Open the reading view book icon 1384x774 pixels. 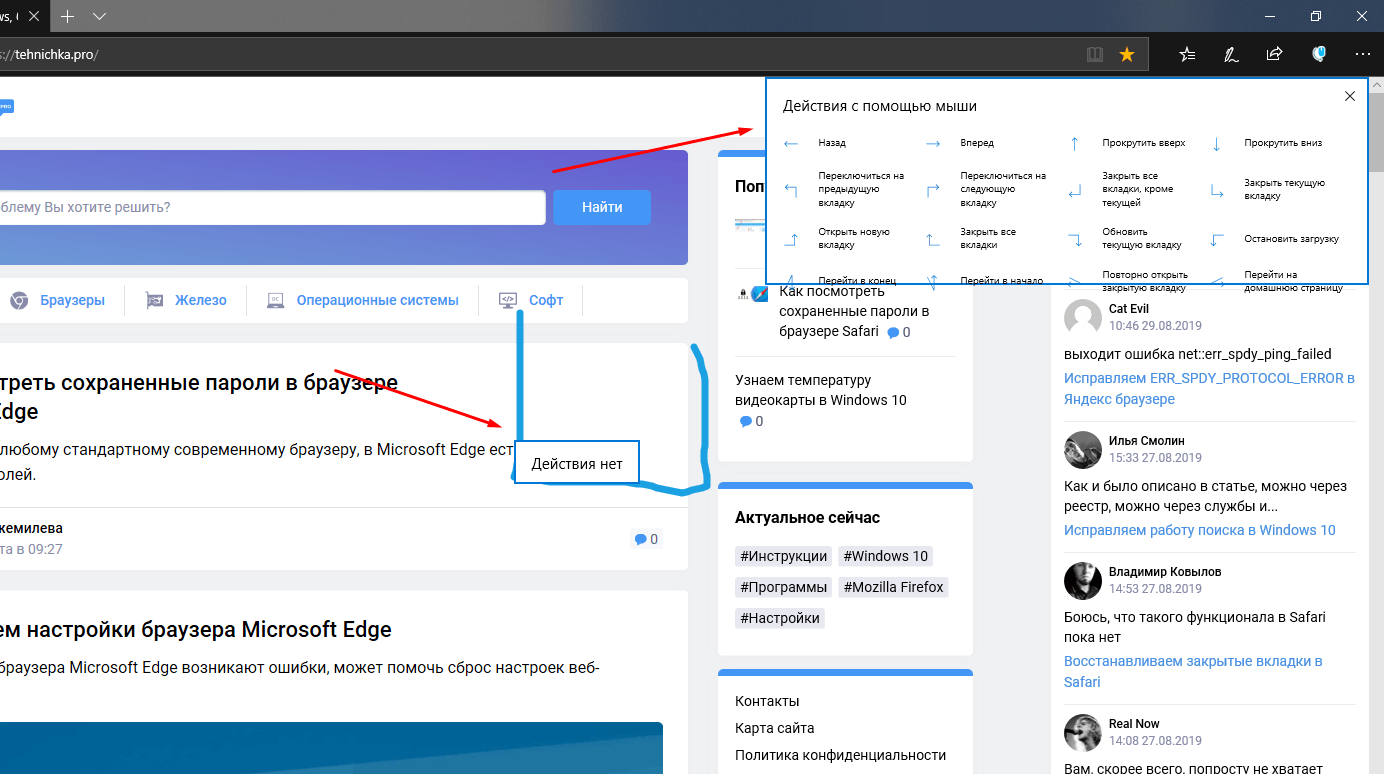(1095, 54)
